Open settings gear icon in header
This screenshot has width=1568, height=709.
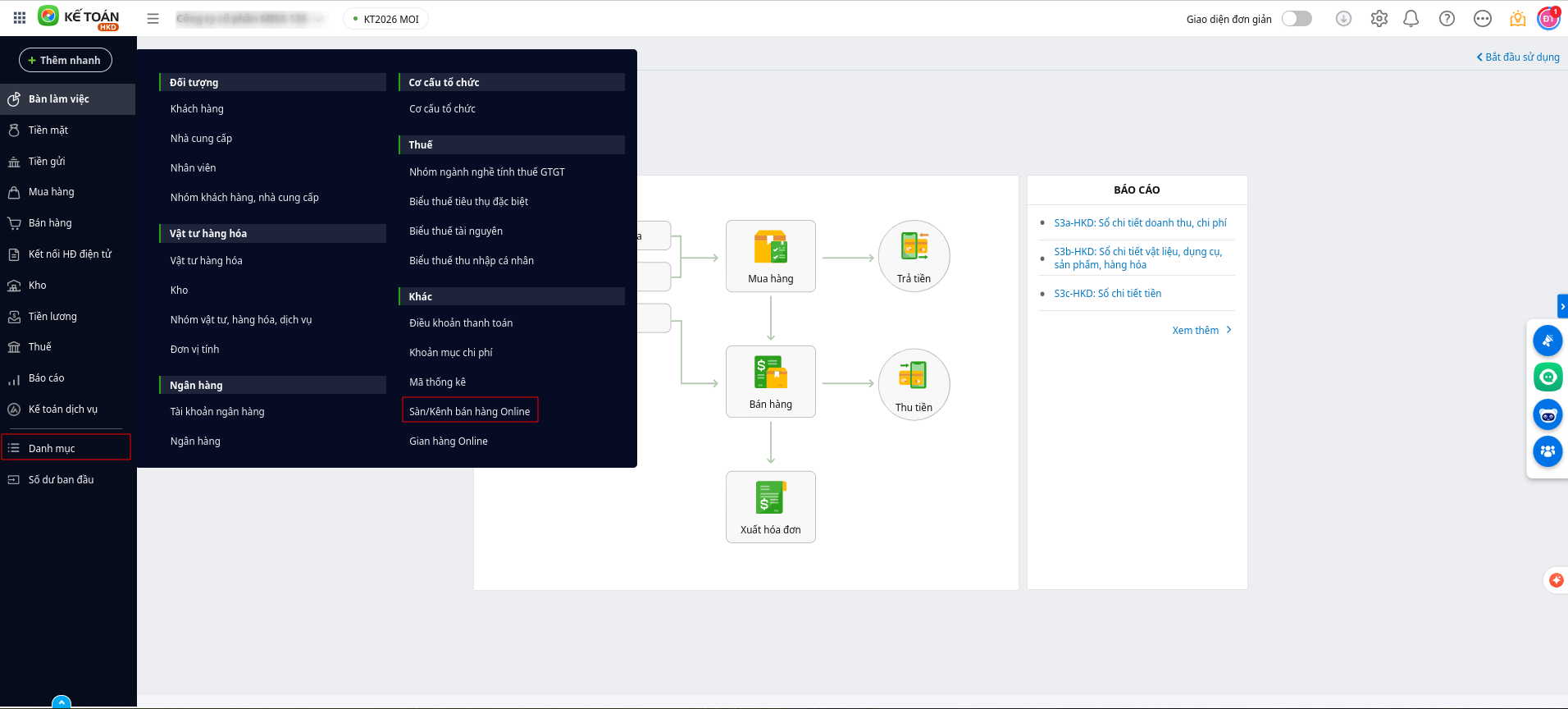[x=1379, y=18]
